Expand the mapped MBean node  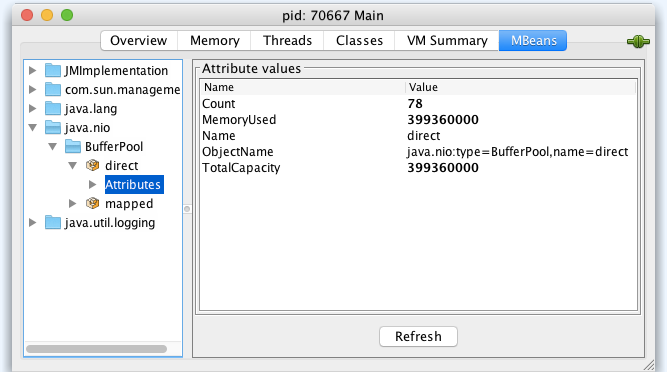[73, 204]
